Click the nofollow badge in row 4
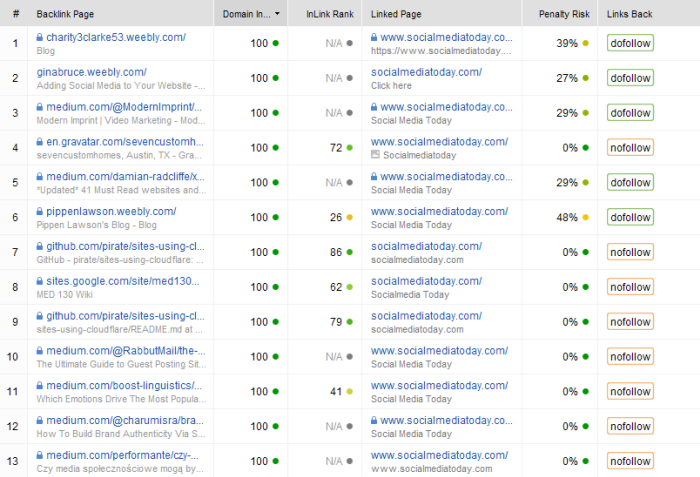 coord(630,148)
